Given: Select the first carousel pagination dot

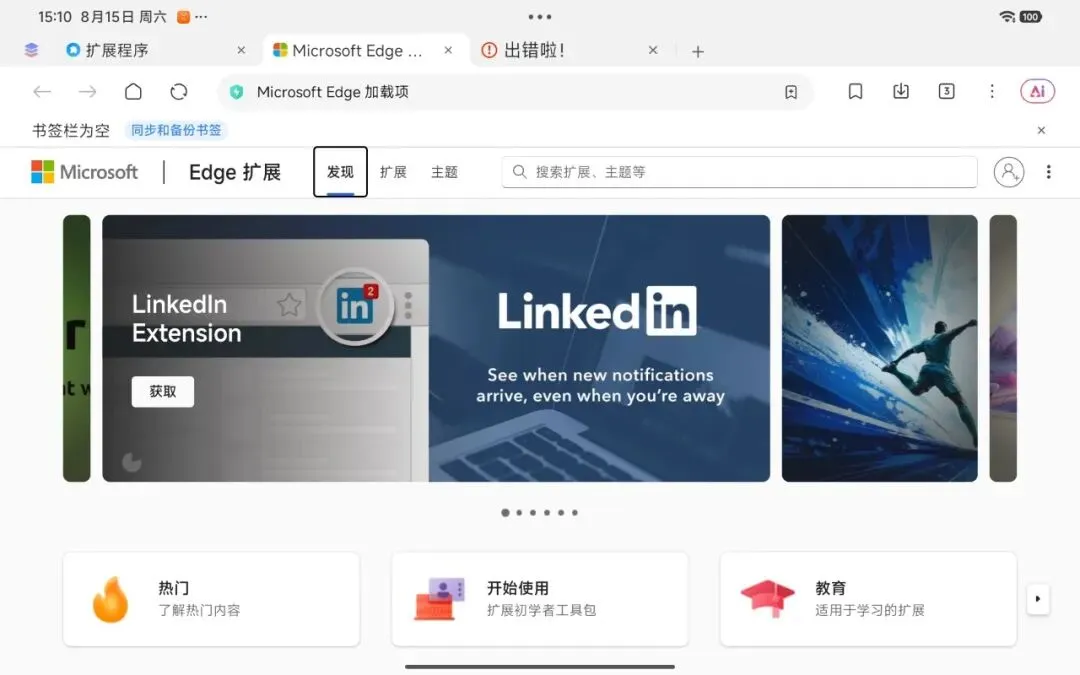Looking at the screenshot, I should 506,512.
